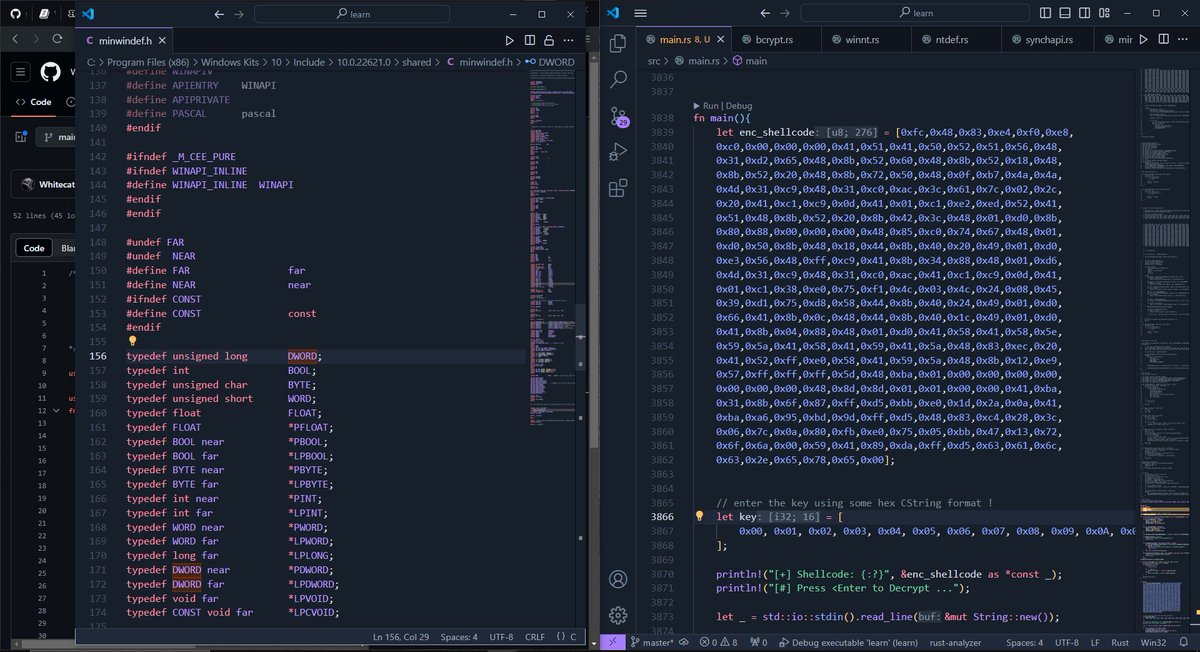Screen dimensions: 1200x652
Task: Click shared breadcrumb in left editor
Action: click(416, 62)
